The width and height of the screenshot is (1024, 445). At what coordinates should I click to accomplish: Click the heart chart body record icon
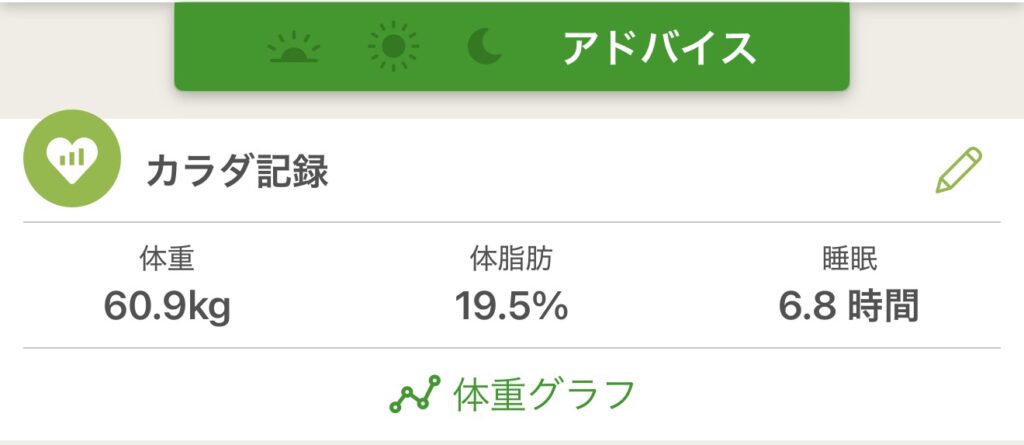pos(72,159)
